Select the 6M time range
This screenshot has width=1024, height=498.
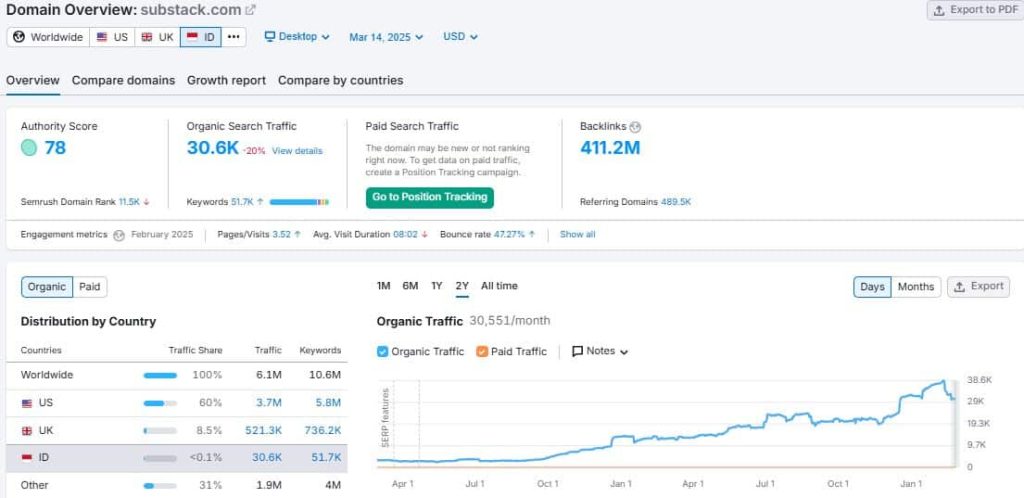point(410,286)
